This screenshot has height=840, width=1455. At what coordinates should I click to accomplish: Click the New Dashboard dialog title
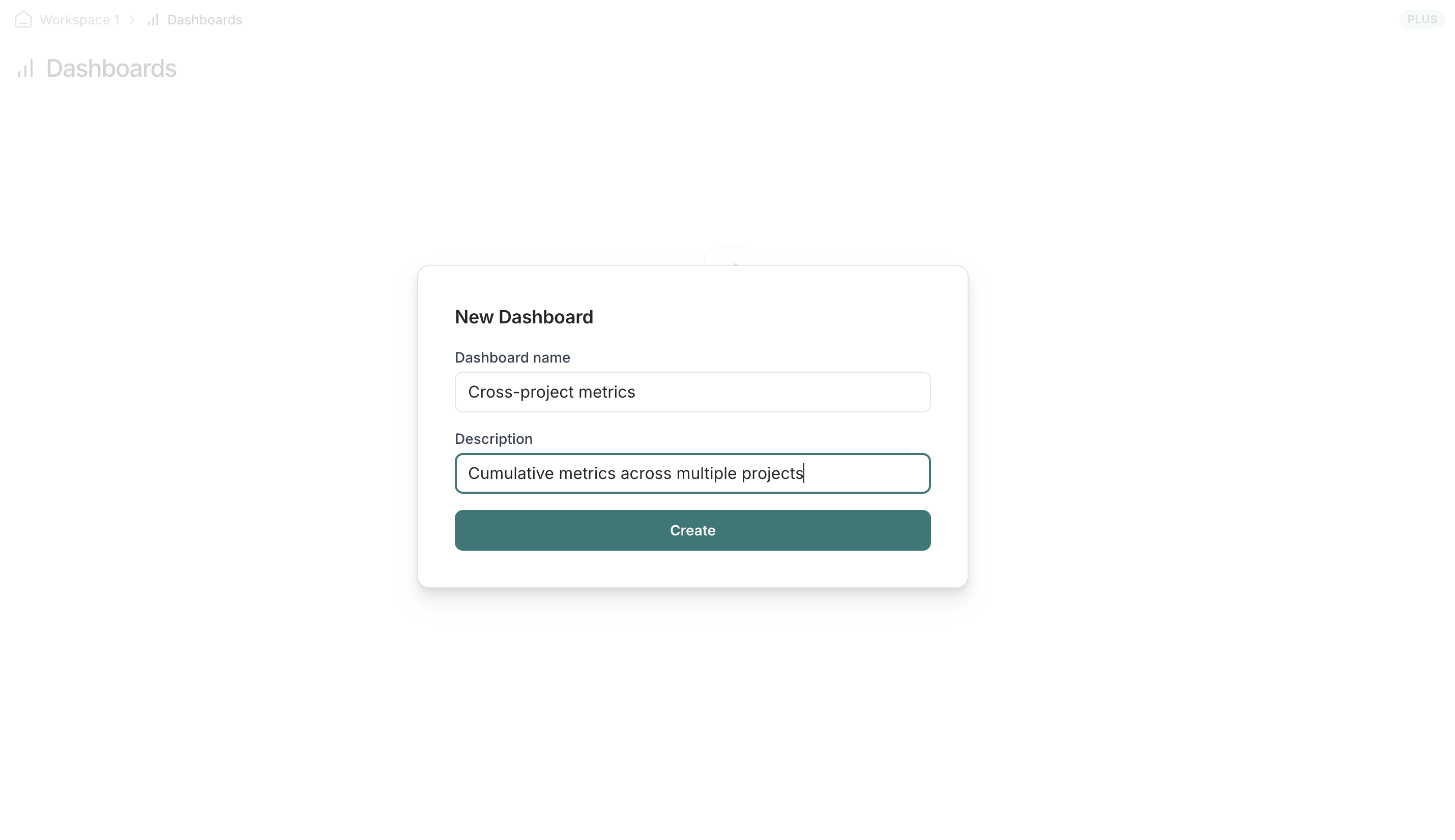point(523,317)
